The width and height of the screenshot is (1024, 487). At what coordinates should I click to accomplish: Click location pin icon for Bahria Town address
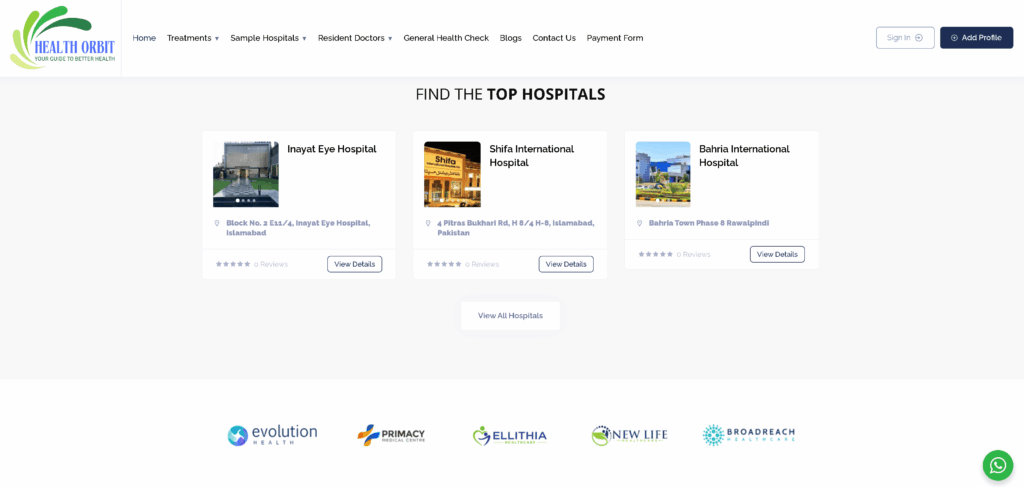[x=640, y=223]
